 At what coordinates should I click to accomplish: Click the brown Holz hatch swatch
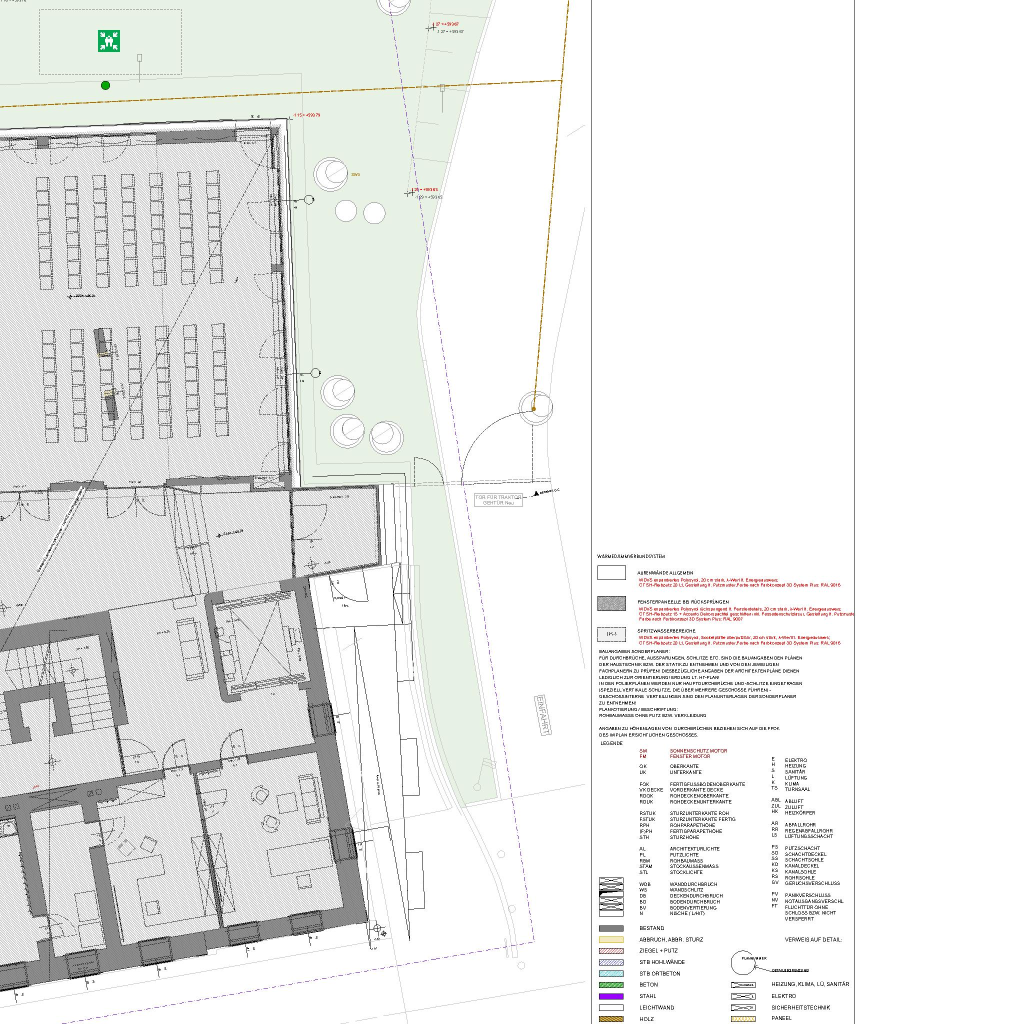tap(610, 1018)
